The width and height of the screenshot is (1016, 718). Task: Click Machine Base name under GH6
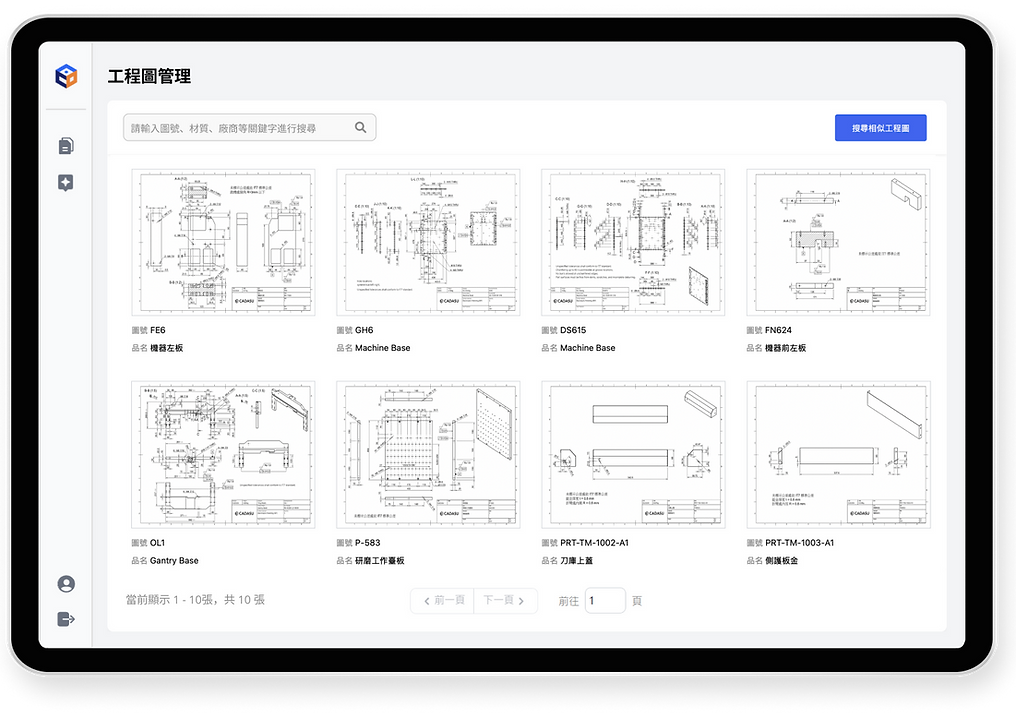point(382,348)
